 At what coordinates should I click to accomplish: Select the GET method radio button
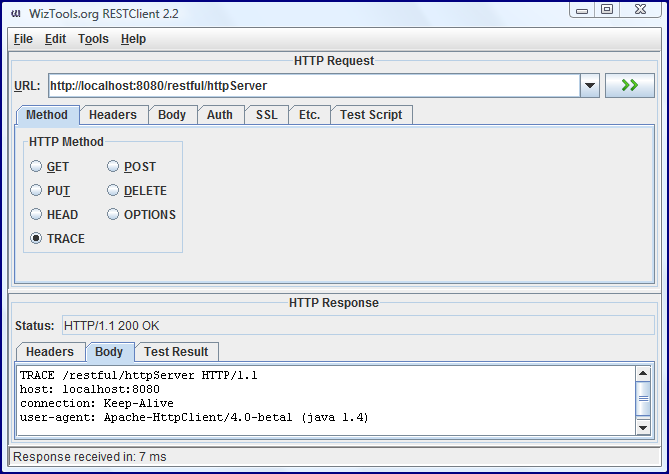36,166
